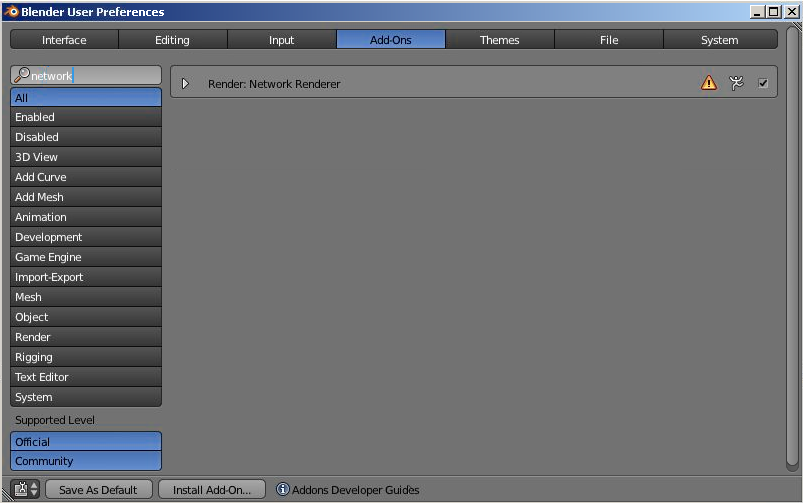Maximize the Blender User Preferences window
Image resolution: width=803 pixels, height=503 pixels.
pyautogui.click(x=774, y=11)
